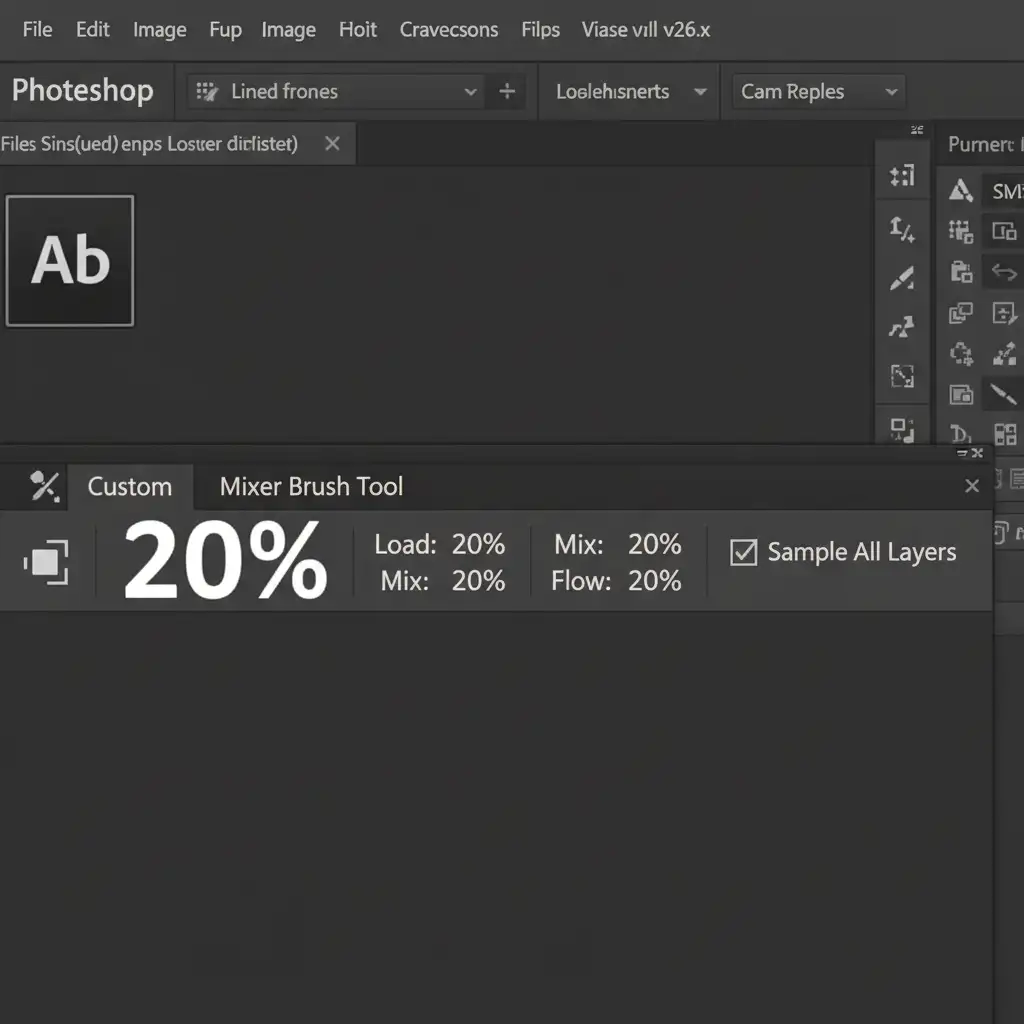Open the Cam Reples dropdown
1024x1024 pixels.
890,92
